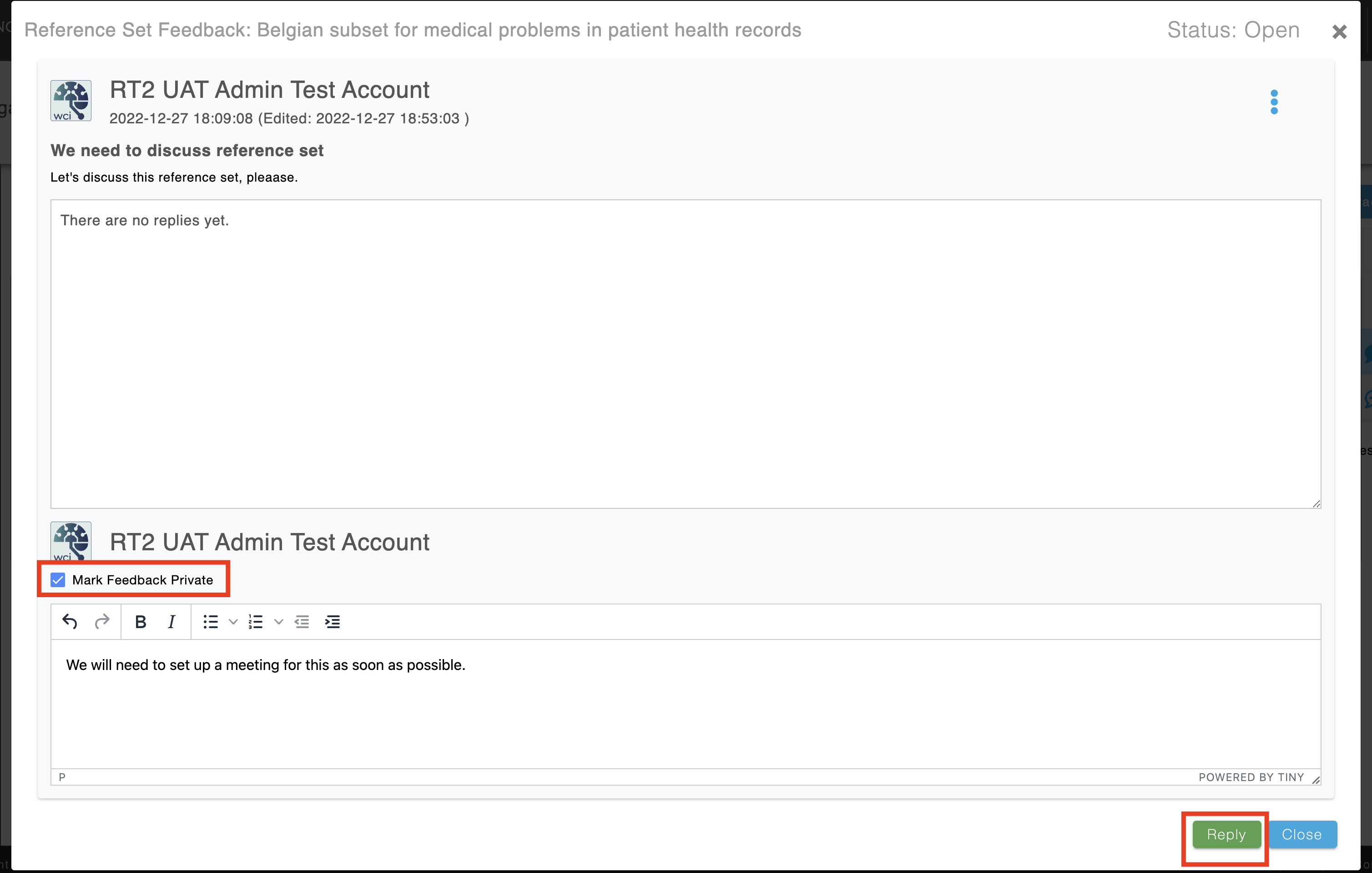
Task: Click the avatar beside the reply composer
Action: tap(71, 542)
